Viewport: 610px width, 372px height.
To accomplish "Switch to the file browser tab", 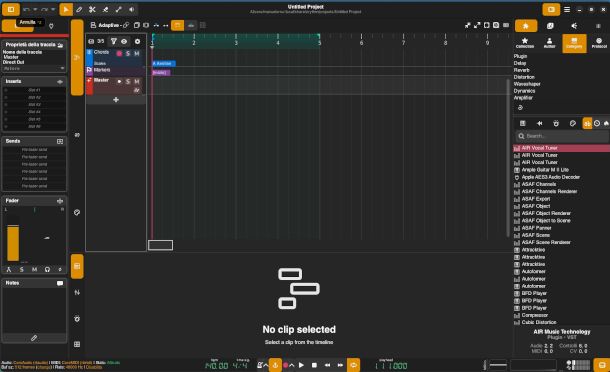I will (x=550, y=26).
